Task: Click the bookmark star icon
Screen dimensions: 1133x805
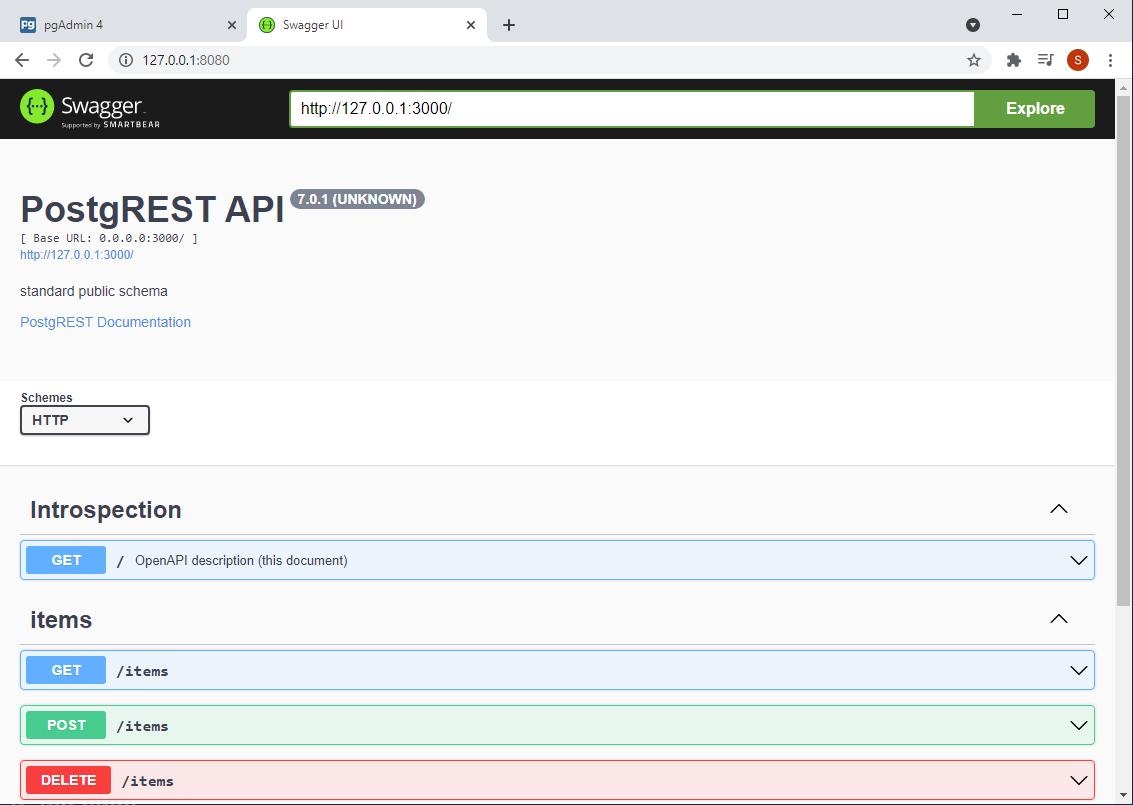Action: click(x=972, y=60)
